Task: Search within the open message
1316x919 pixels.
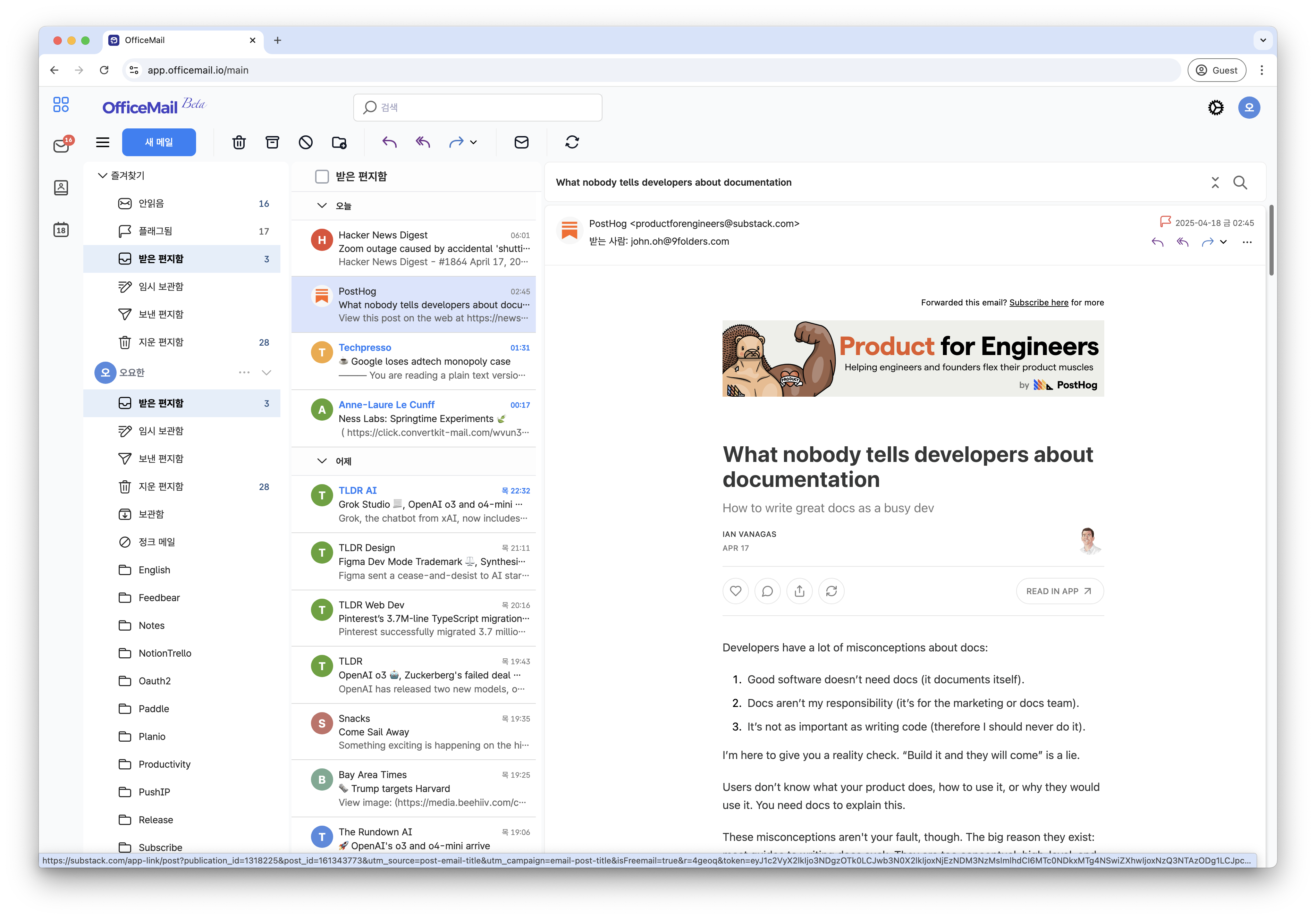Action: coord(1240,182)
